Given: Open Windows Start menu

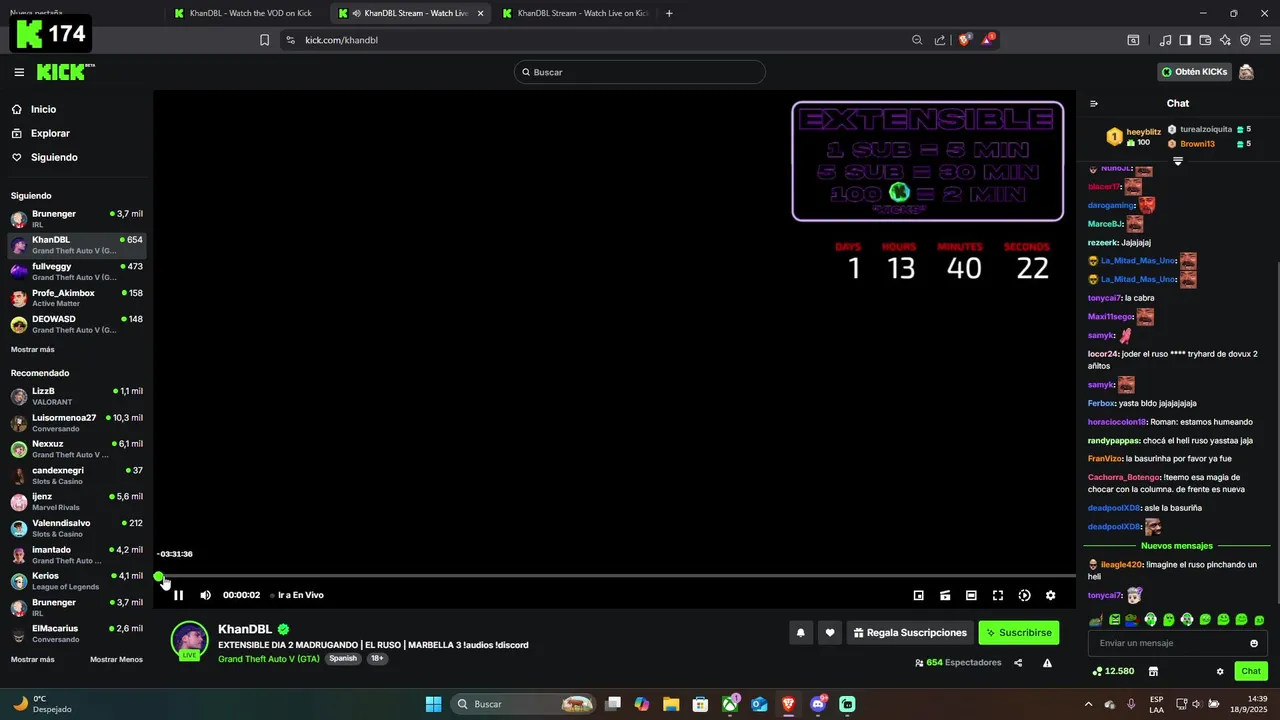Looking at the screenshot, I should pyautogui.click(x=433, y=704).
